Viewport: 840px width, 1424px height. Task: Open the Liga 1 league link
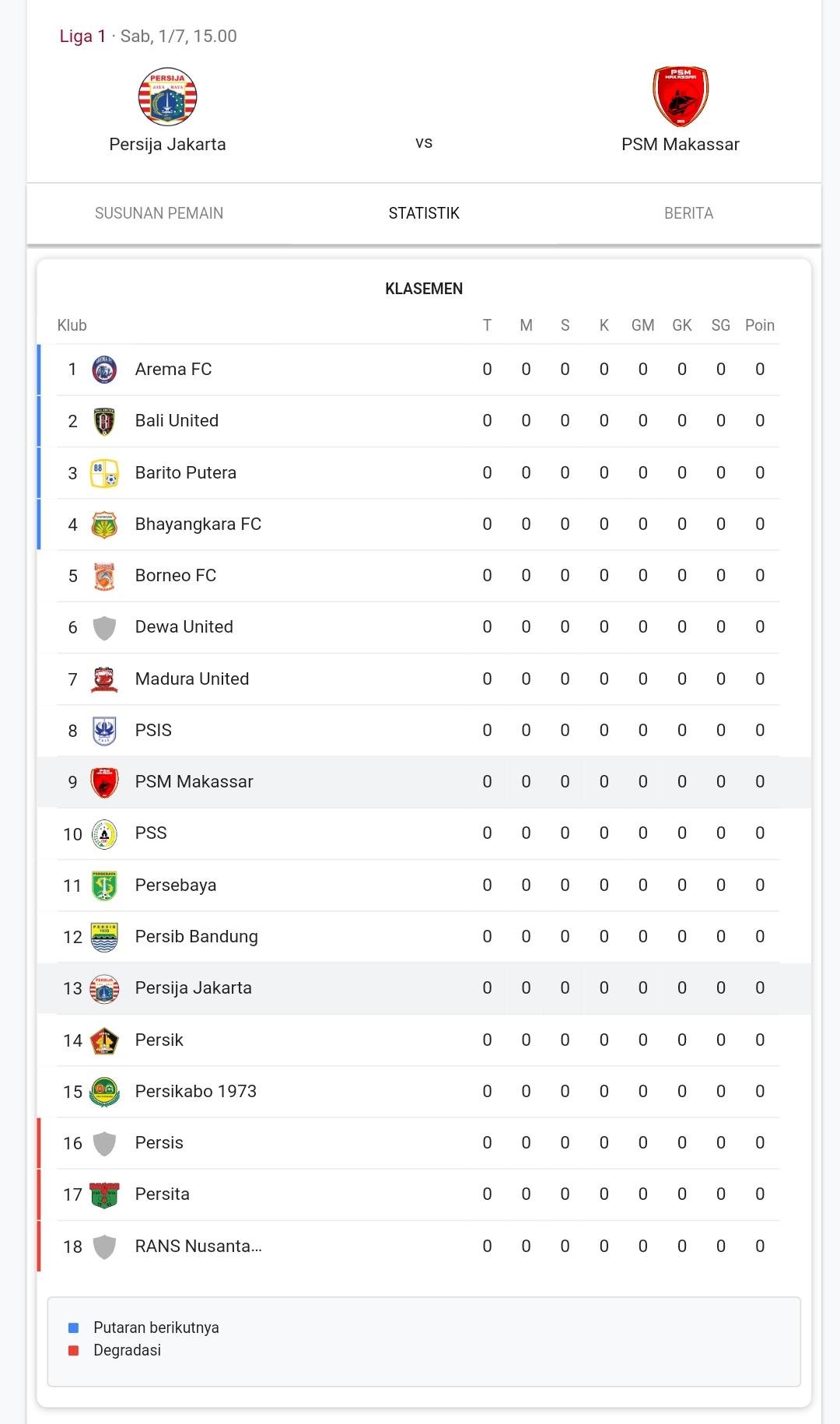tap(82, 37)
